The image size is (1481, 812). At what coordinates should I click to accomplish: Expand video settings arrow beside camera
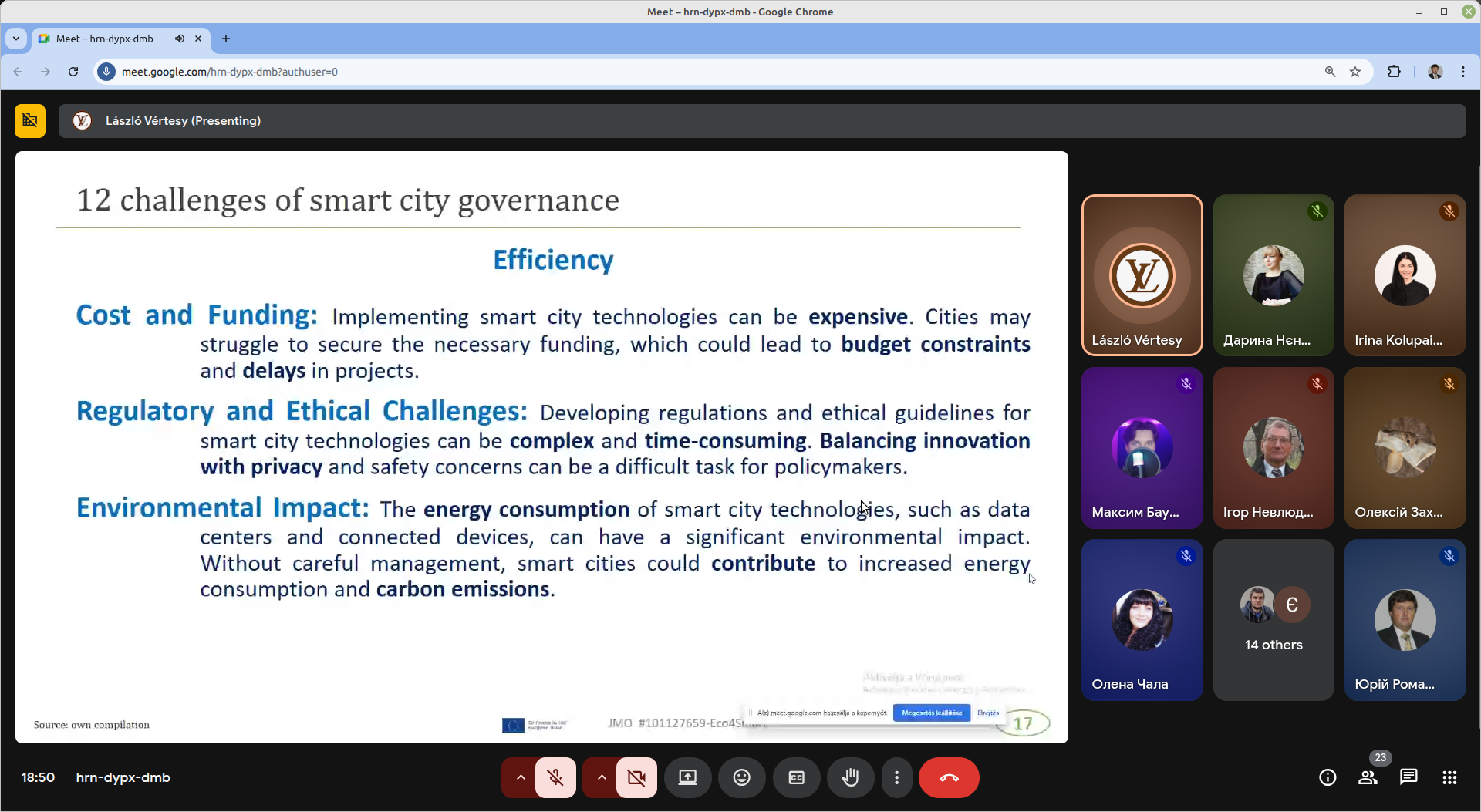[x=602, y=777]
